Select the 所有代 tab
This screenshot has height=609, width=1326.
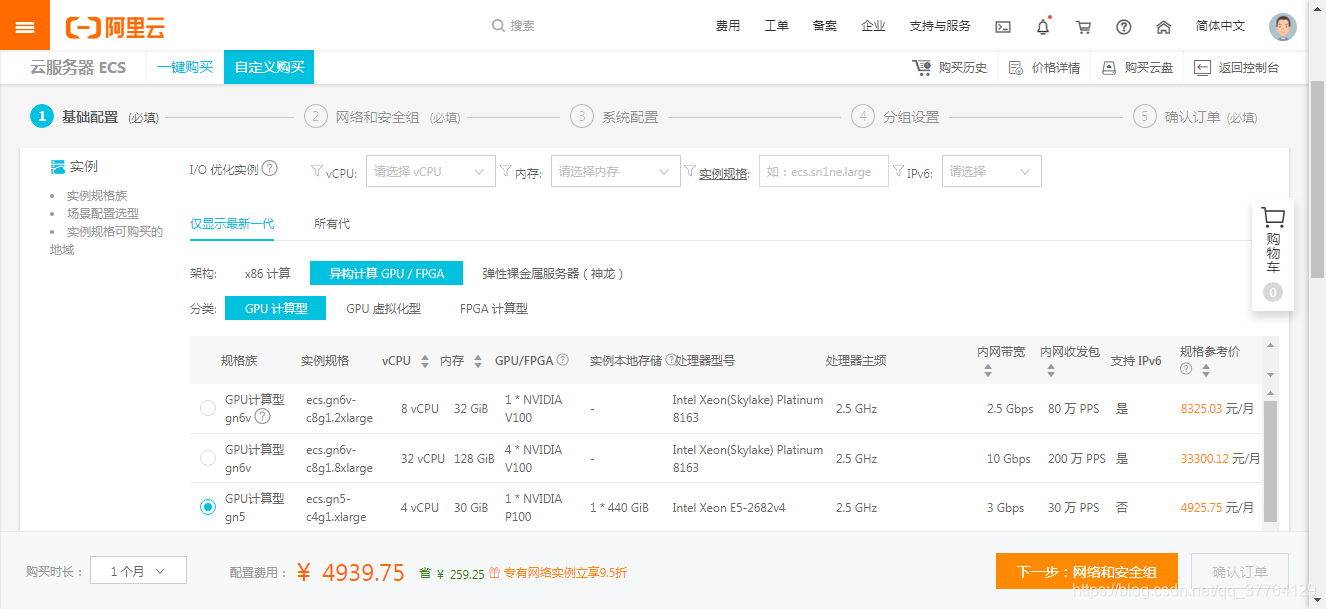(332, 223)
